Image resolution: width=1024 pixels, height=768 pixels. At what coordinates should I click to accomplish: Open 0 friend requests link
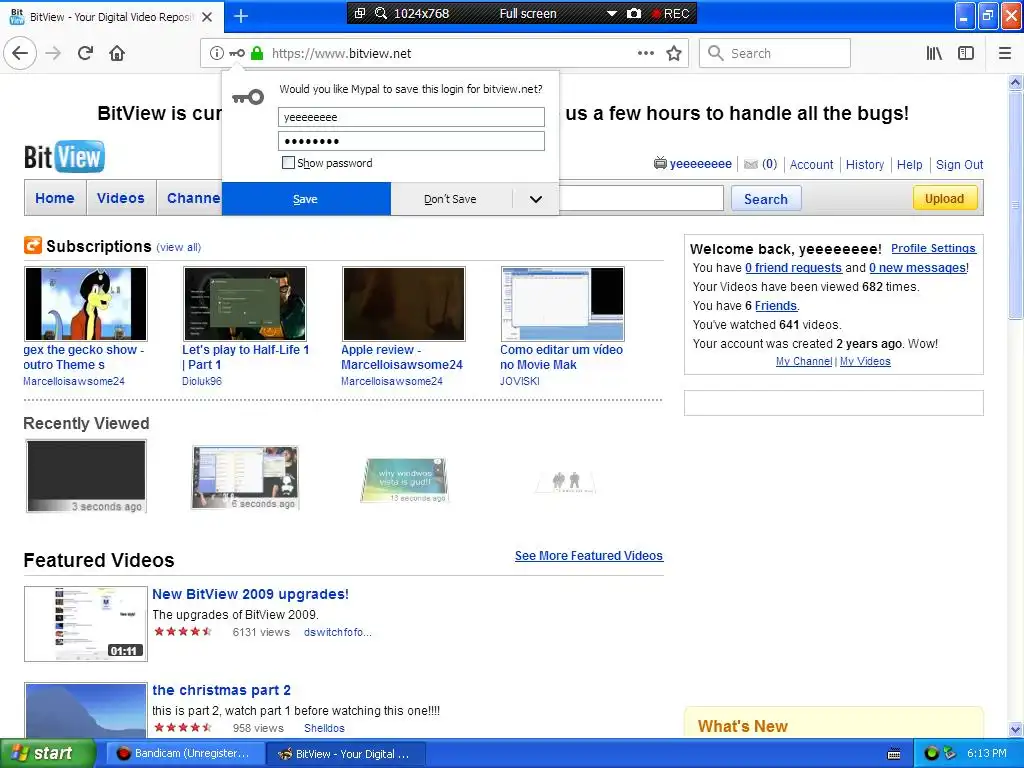click(x=793, y=268)
